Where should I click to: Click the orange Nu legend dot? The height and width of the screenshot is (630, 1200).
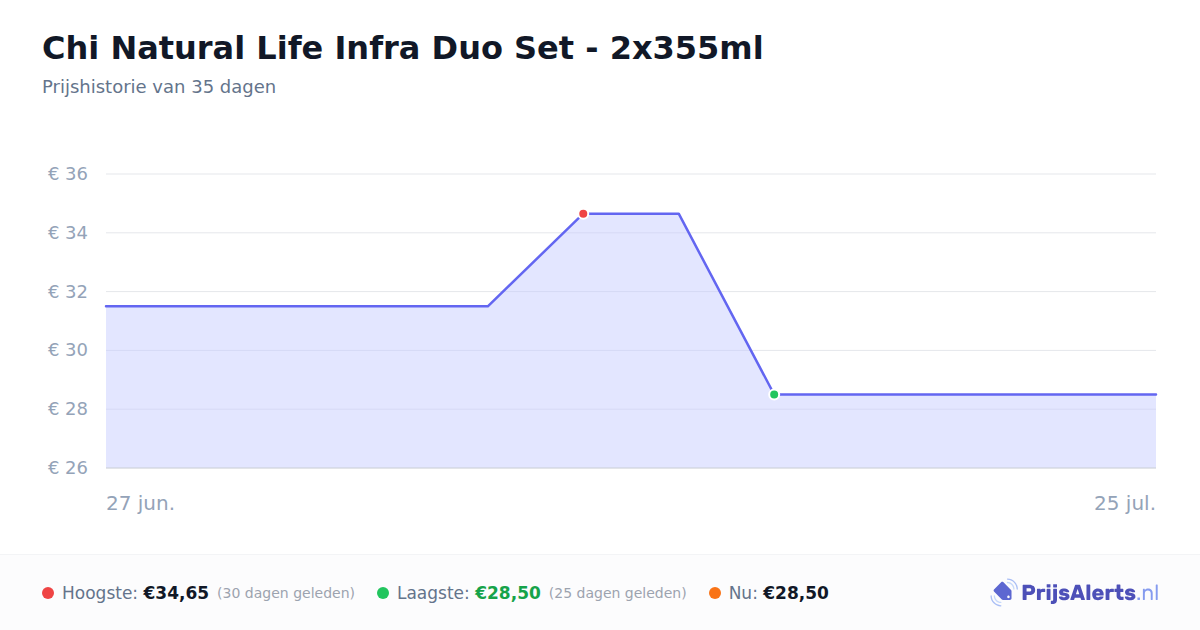[715, 593]
